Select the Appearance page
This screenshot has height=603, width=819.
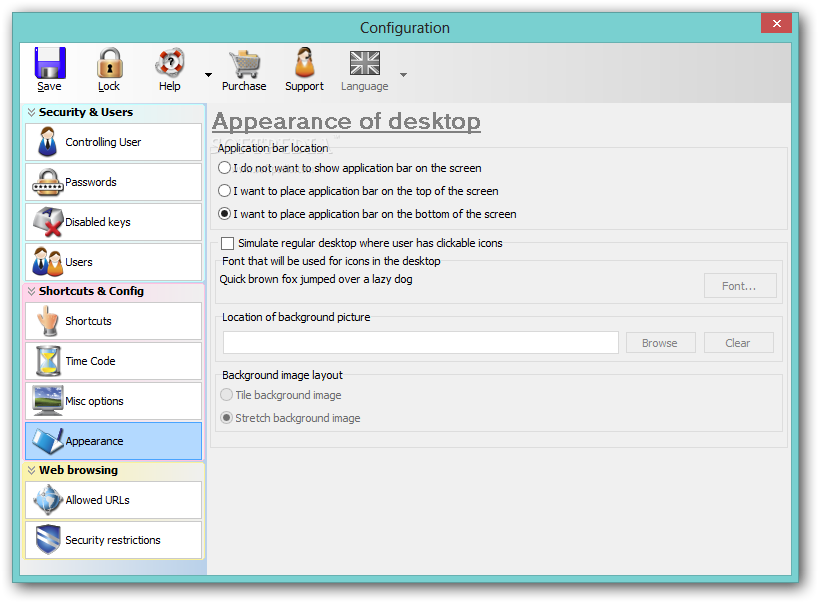(113, 441)
